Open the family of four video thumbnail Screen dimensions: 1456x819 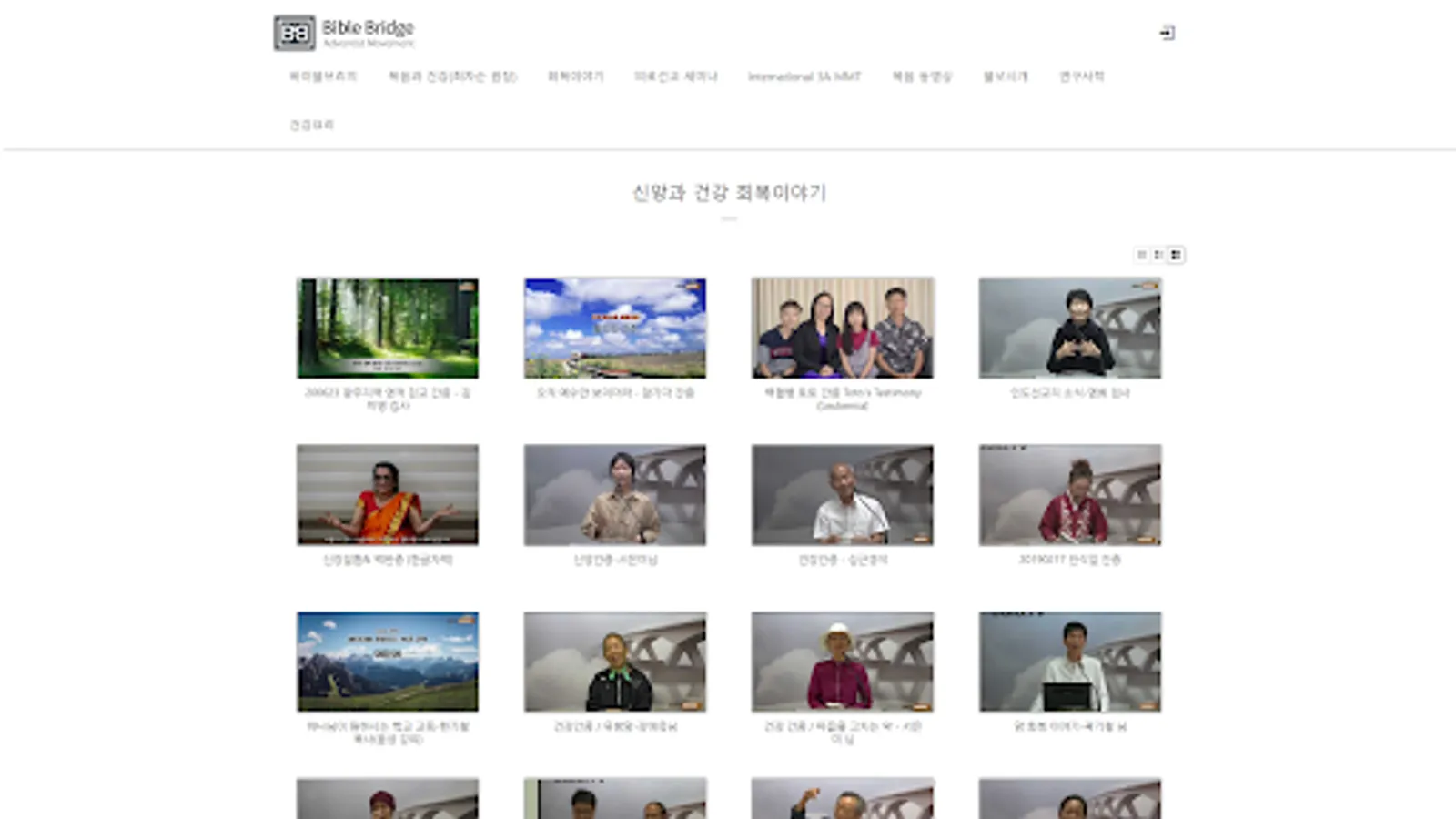pos(843,329)
